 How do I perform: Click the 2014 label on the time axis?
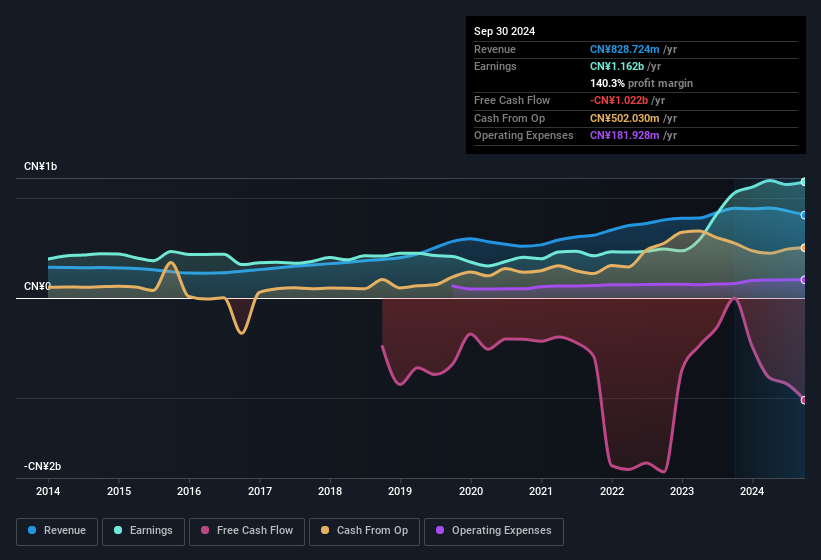[48, 491]
